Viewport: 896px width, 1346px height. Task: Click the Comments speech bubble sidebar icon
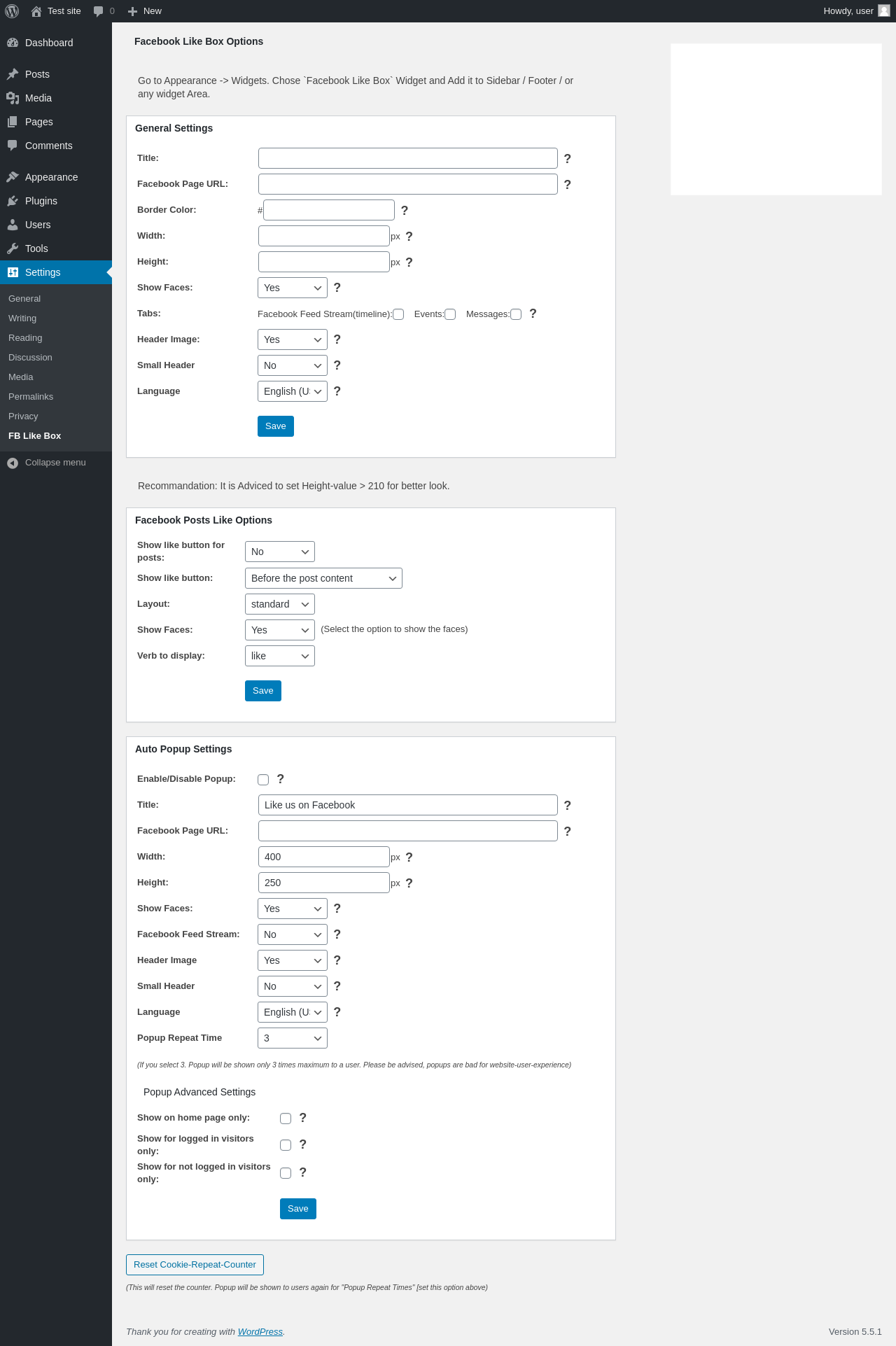point(13,146)
